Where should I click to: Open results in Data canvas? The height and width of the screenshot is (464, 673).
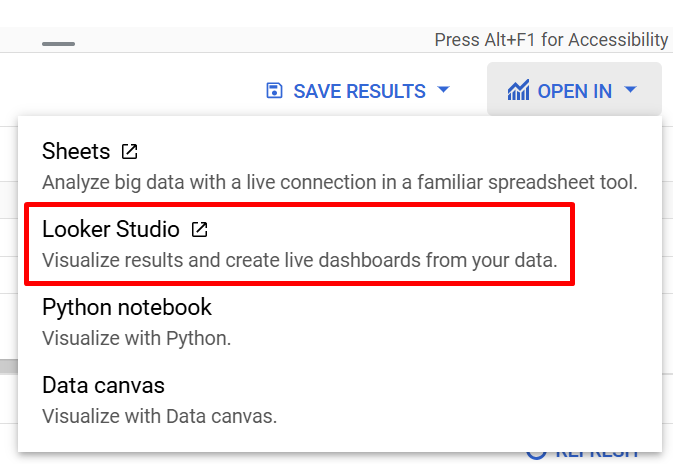coord(340,400)
